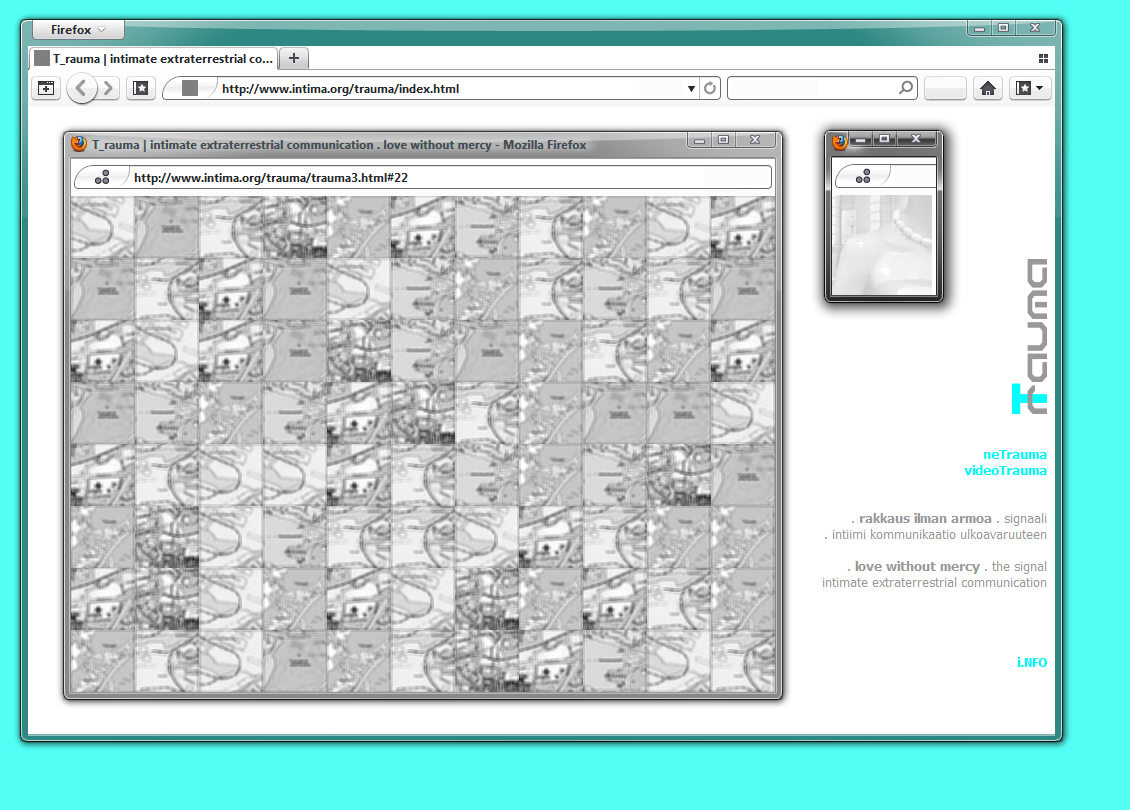The height and width of the screenshot is (810, 1130).
Task: Open the bookmarks menu dropdown at far right
Action: [x=1030, y=88]
